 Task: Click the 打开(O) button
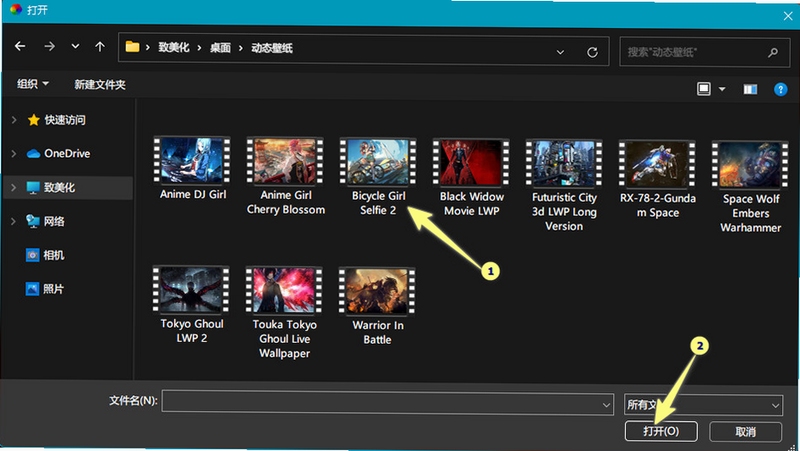661,432
